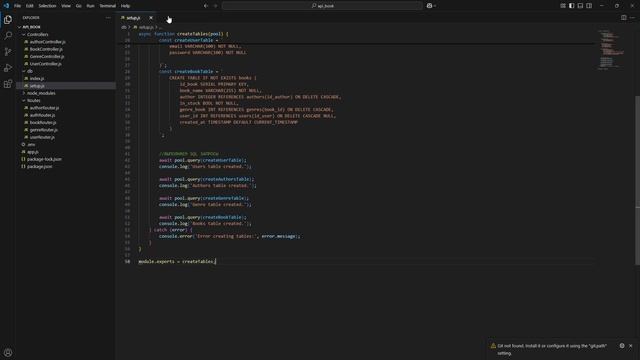Open the Explorer view in activity bar
Image resolution: width=640 pixels, height=360 pixels.
click(x=8, y=20)
